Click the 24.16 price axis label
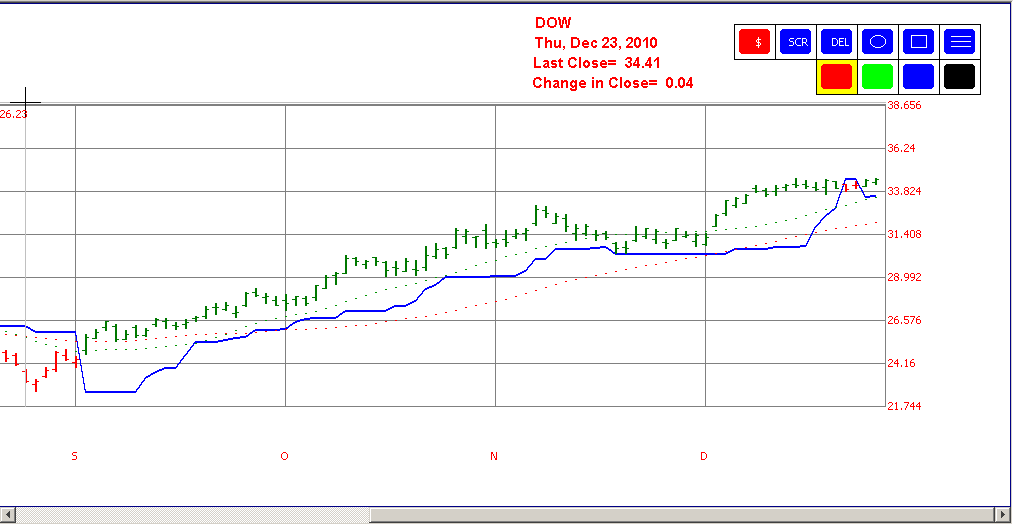Image resolution: width=1013 pixels, height=525 pixels. pos(901,363)
